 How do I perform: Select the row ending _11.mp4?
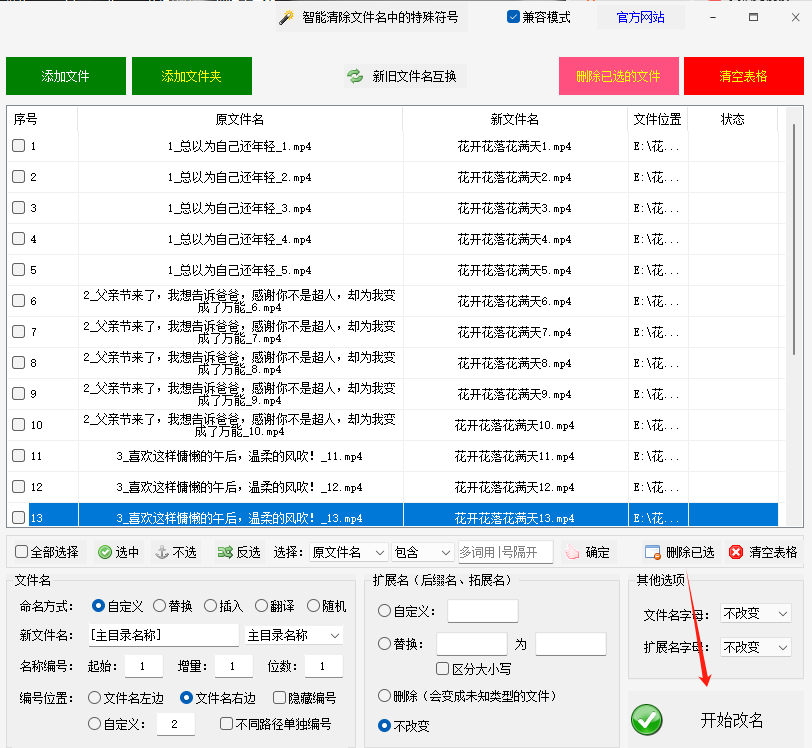tap(393, 456)
